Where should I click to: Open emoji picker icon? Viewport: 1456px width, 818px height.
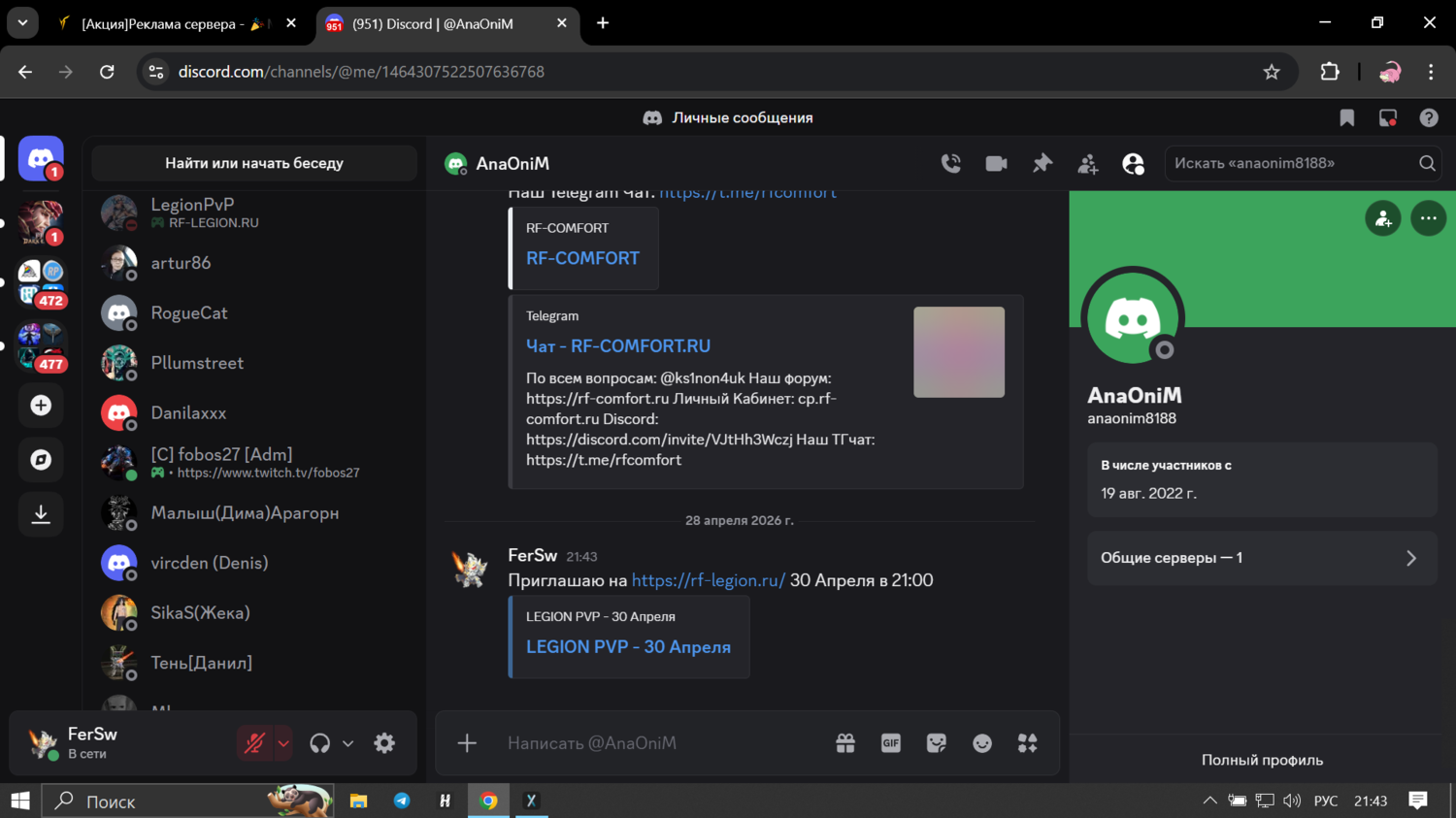pyautogui.click(x=982, y=743)
